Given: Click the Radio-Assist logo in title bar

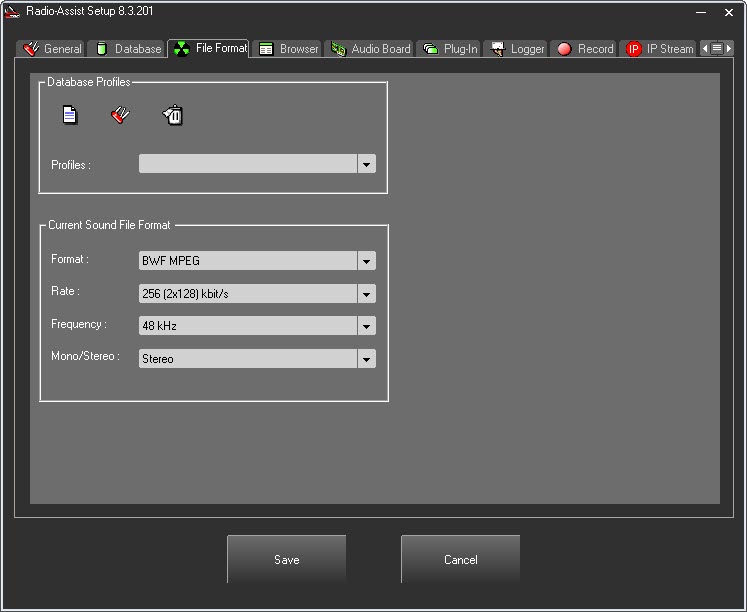Looking at the screenshot, I should (12, 12).
